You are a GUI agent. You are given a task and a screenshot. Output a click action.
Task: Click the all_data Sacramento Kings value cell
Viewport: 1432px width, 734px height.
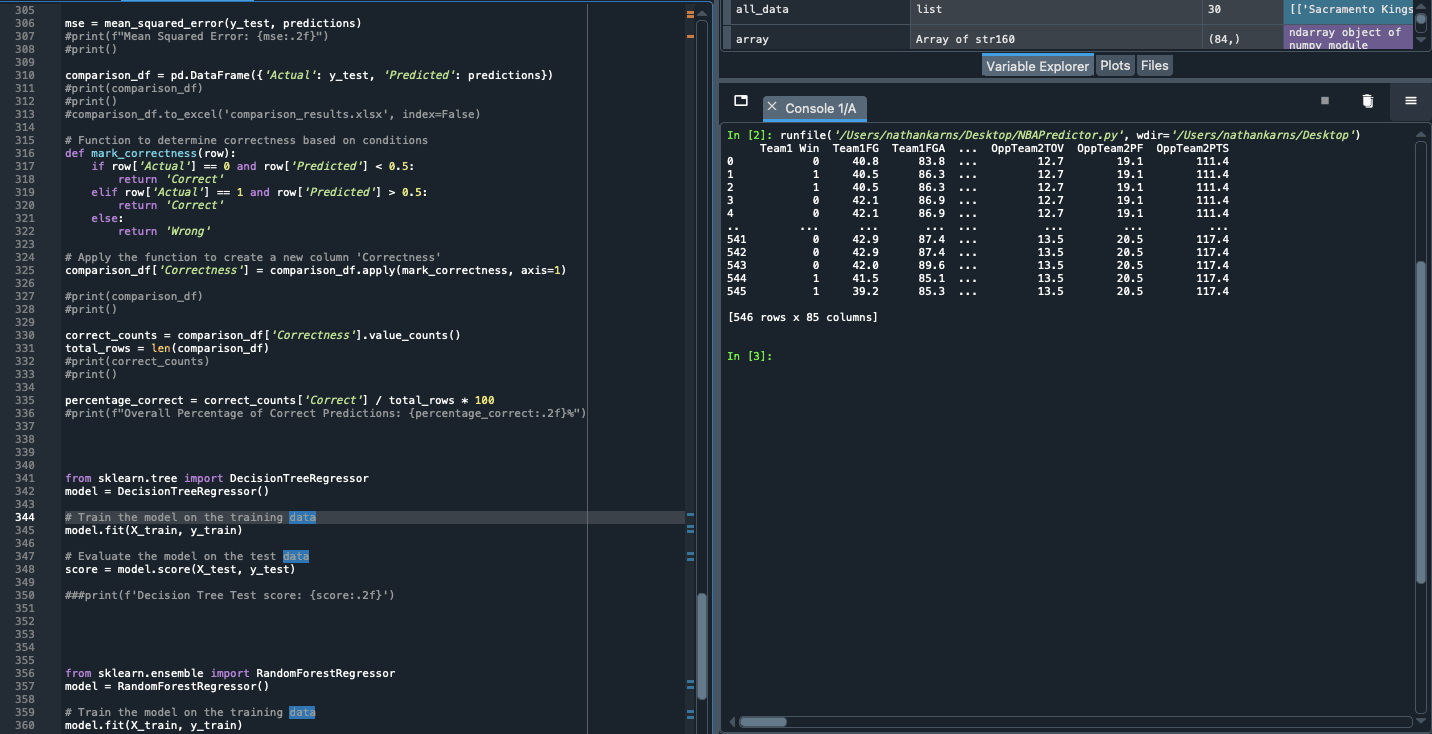[1348, 10]
